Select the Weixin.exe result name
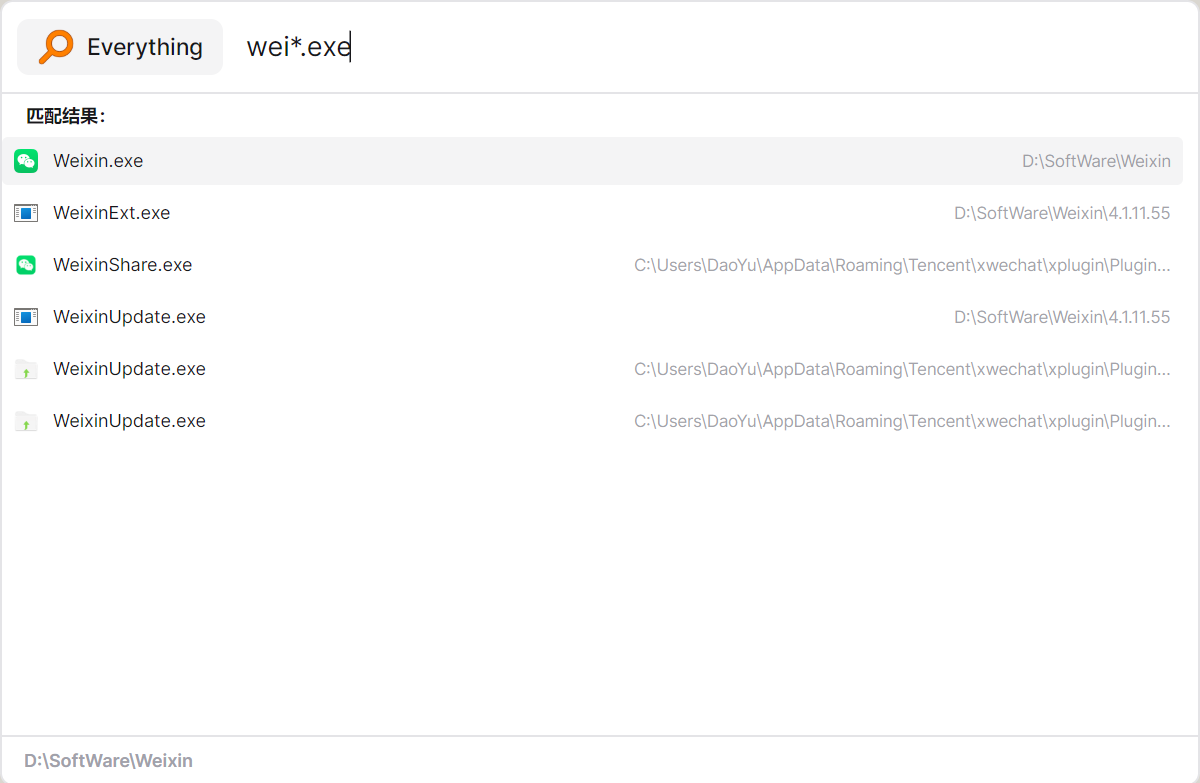This screenshot has height=783, width=1200. pyautogui.click(x=98, y=161)
